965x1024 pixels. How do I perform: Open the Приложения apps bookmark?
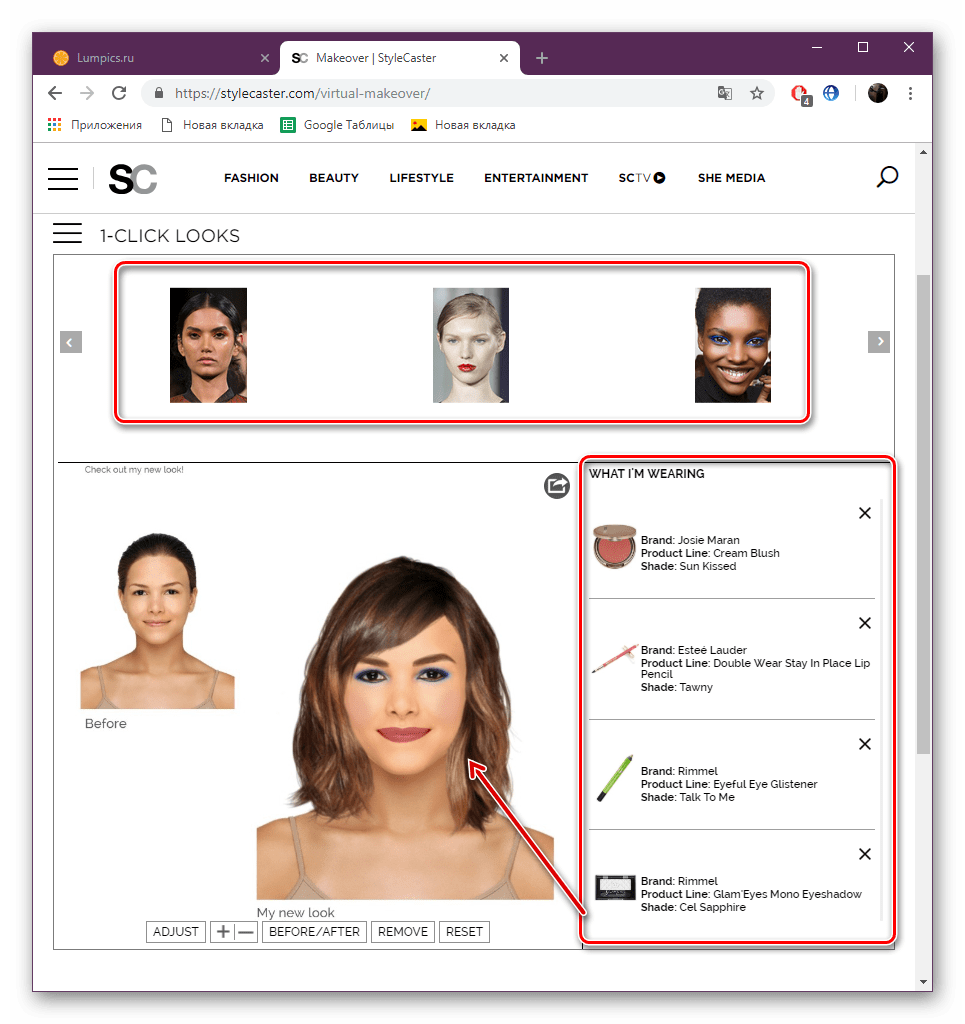[x=95, y=125]
